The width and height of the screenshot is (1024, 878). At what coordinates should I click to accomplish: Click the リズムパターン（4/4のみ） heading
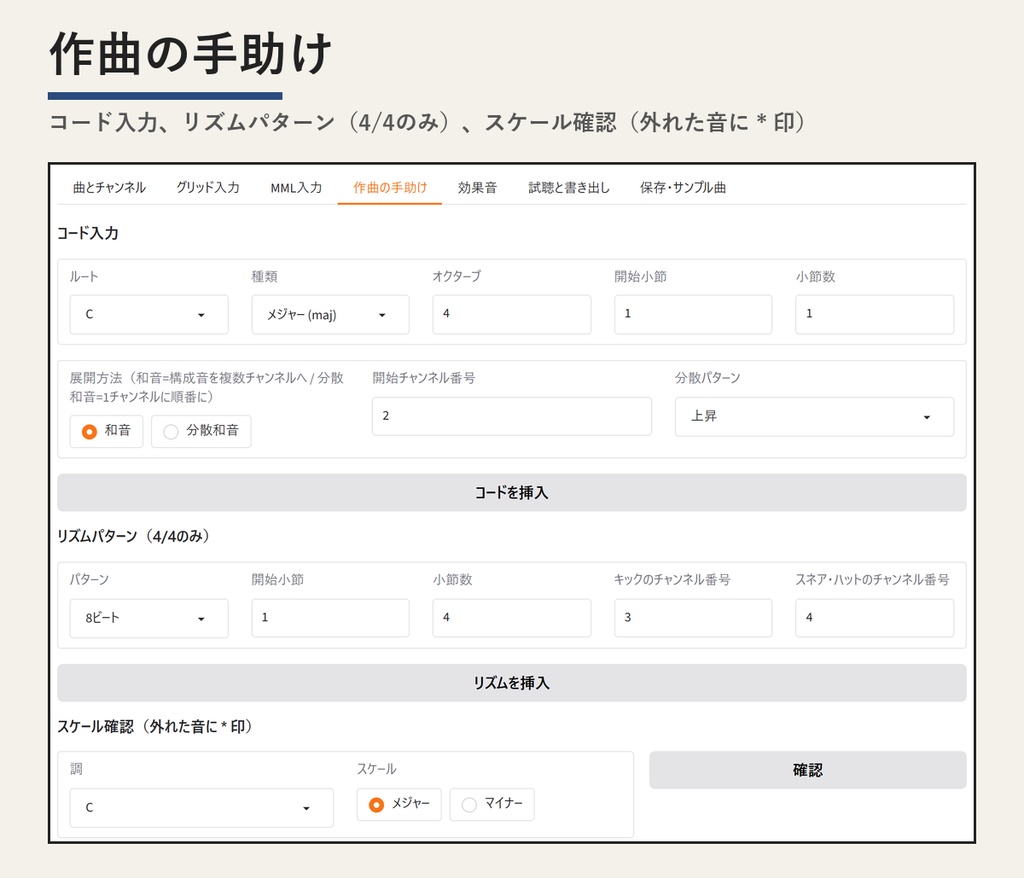[133, 536]
